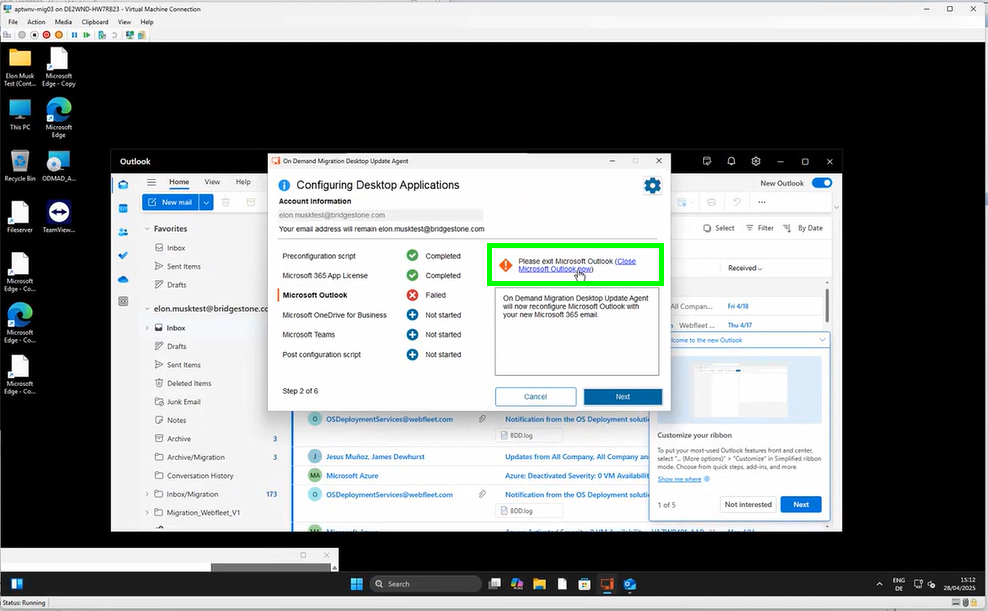Screen dimensions: 988x611
Task: Open Outlook from the VM taskbar
Action: click(629, 584)
